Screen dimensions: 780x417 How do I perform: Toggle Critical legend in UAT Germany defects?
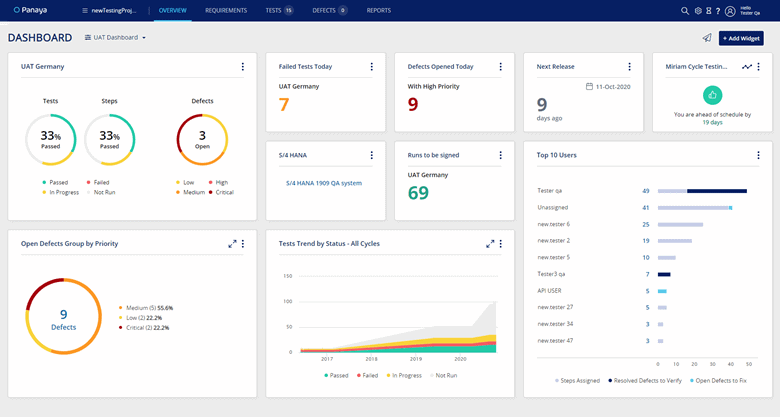tap(221, 193)
